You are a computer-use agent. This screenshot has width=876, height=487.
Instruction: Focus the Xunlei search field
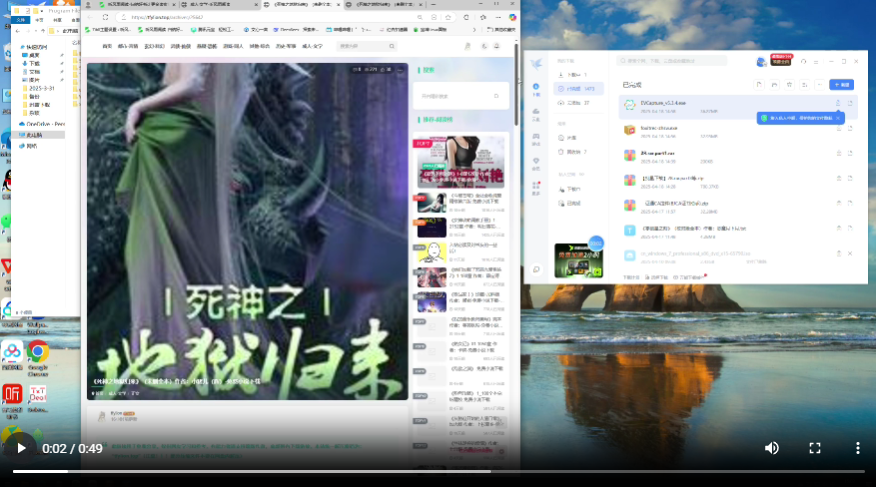pyautogui.click(x=672, y=61)
